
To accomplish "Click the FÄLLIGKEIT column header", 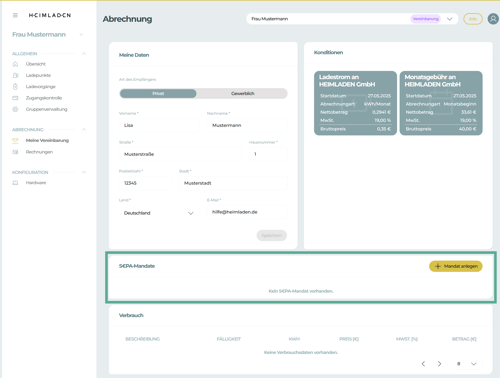I will (229, 339).
